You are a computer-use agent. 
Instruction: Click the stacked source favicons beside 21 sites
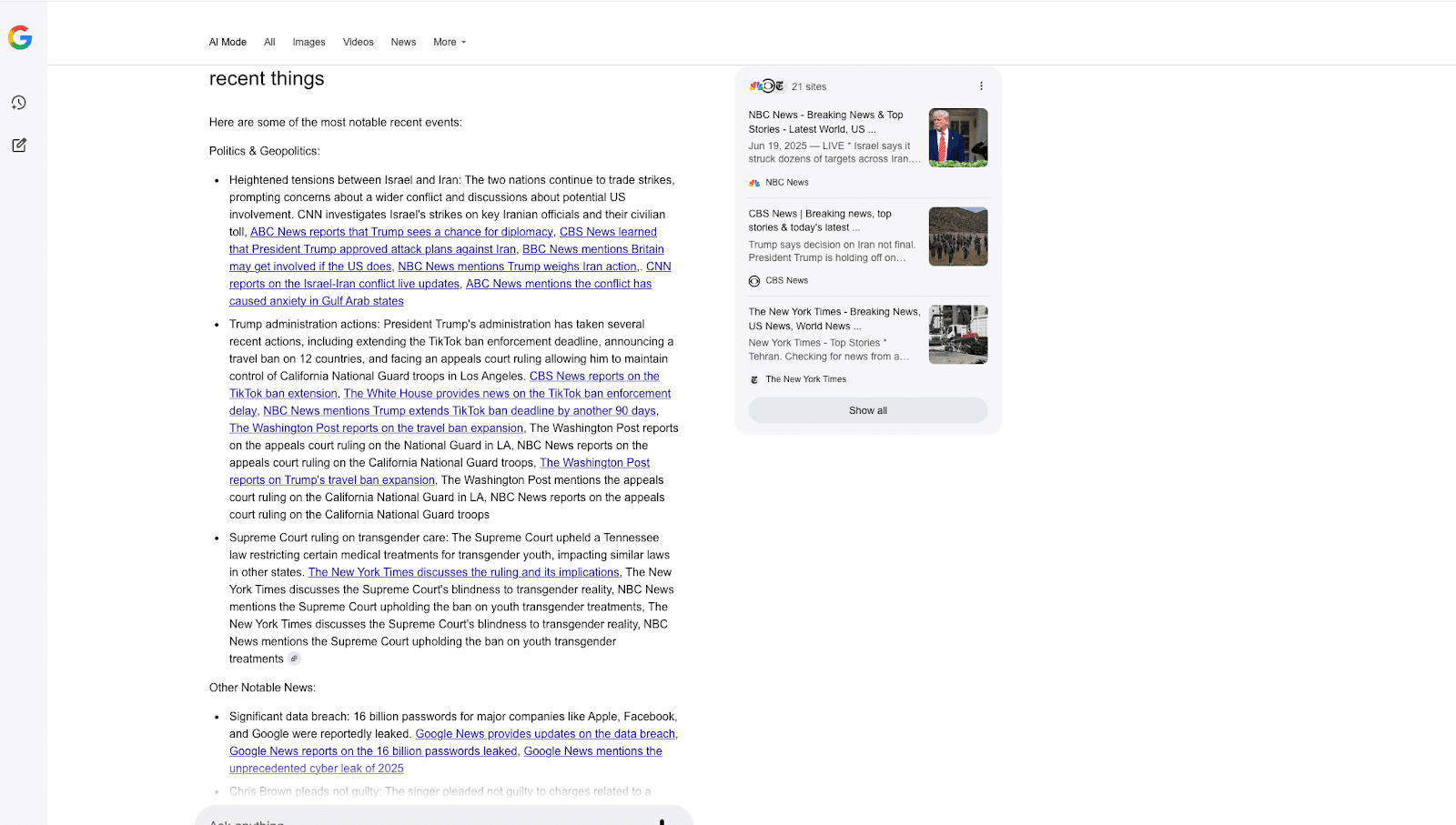click(766, 86)
